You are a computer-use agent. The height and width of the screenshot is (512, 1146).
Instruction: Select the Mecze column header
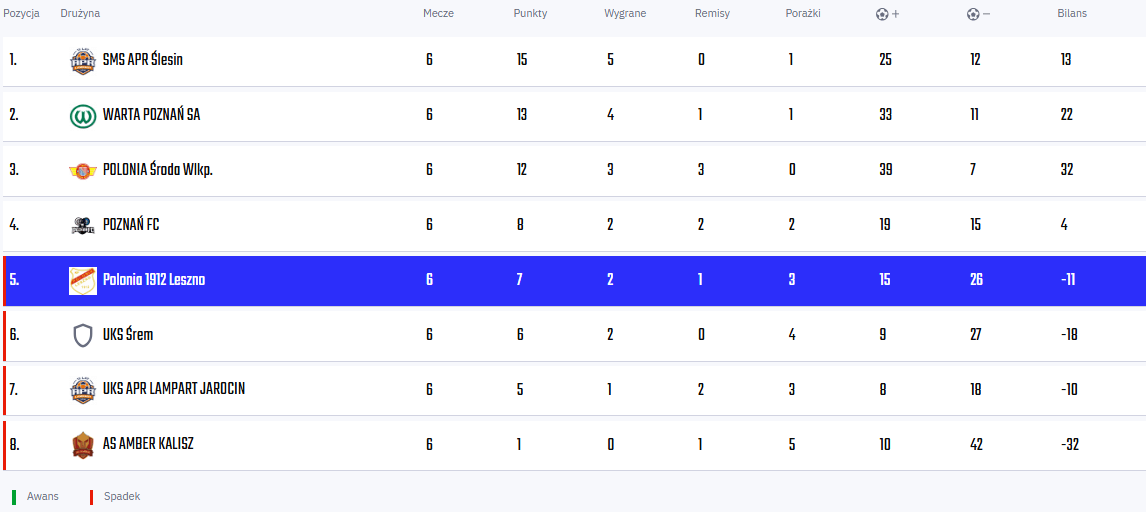pos(439,13)
